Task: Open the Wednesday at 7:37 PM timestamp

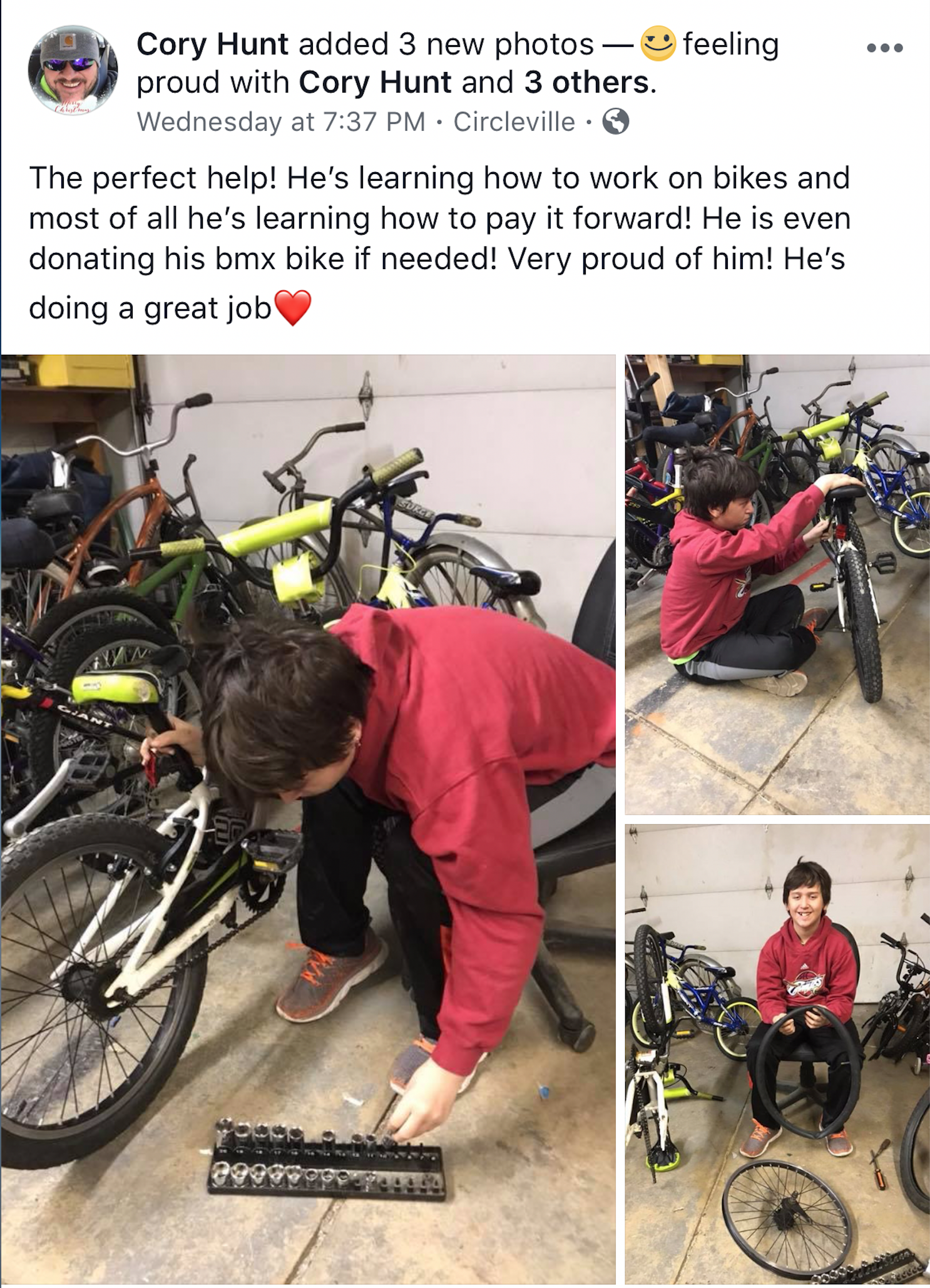Action: 281,122
